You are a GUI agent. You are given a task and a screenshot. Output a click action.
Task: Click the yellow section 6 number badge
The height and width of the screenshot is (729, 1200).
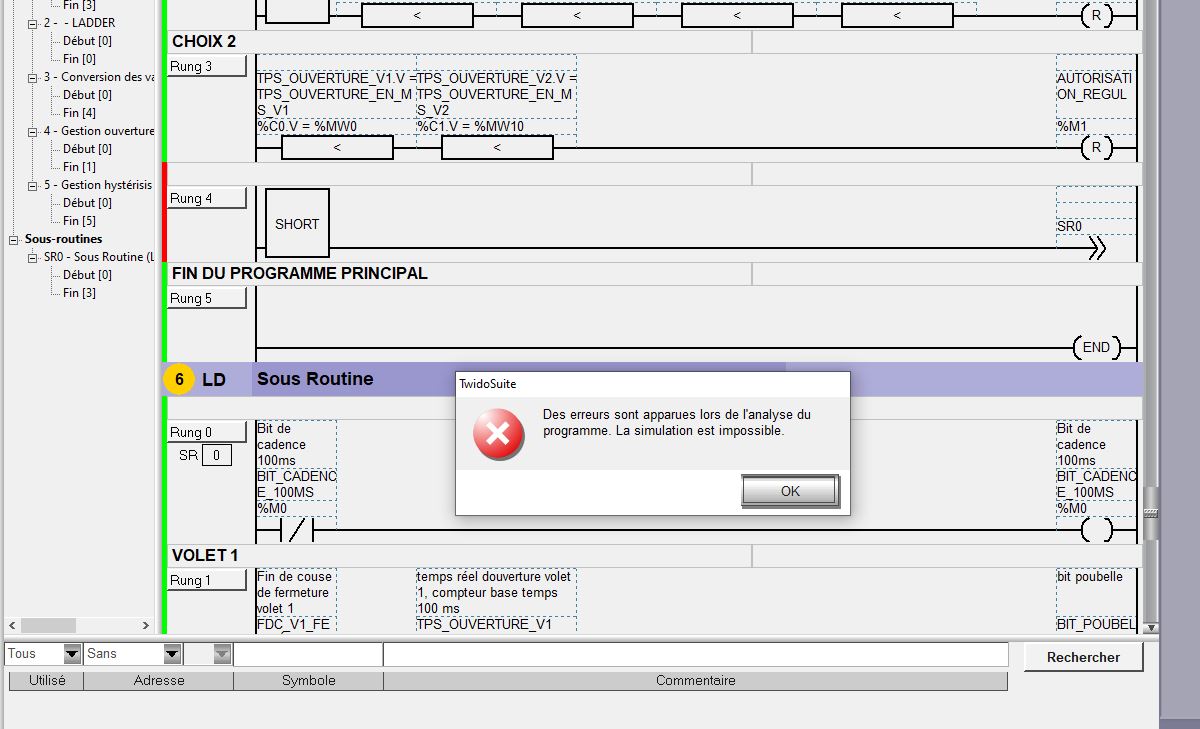click(x=179, y=380)
